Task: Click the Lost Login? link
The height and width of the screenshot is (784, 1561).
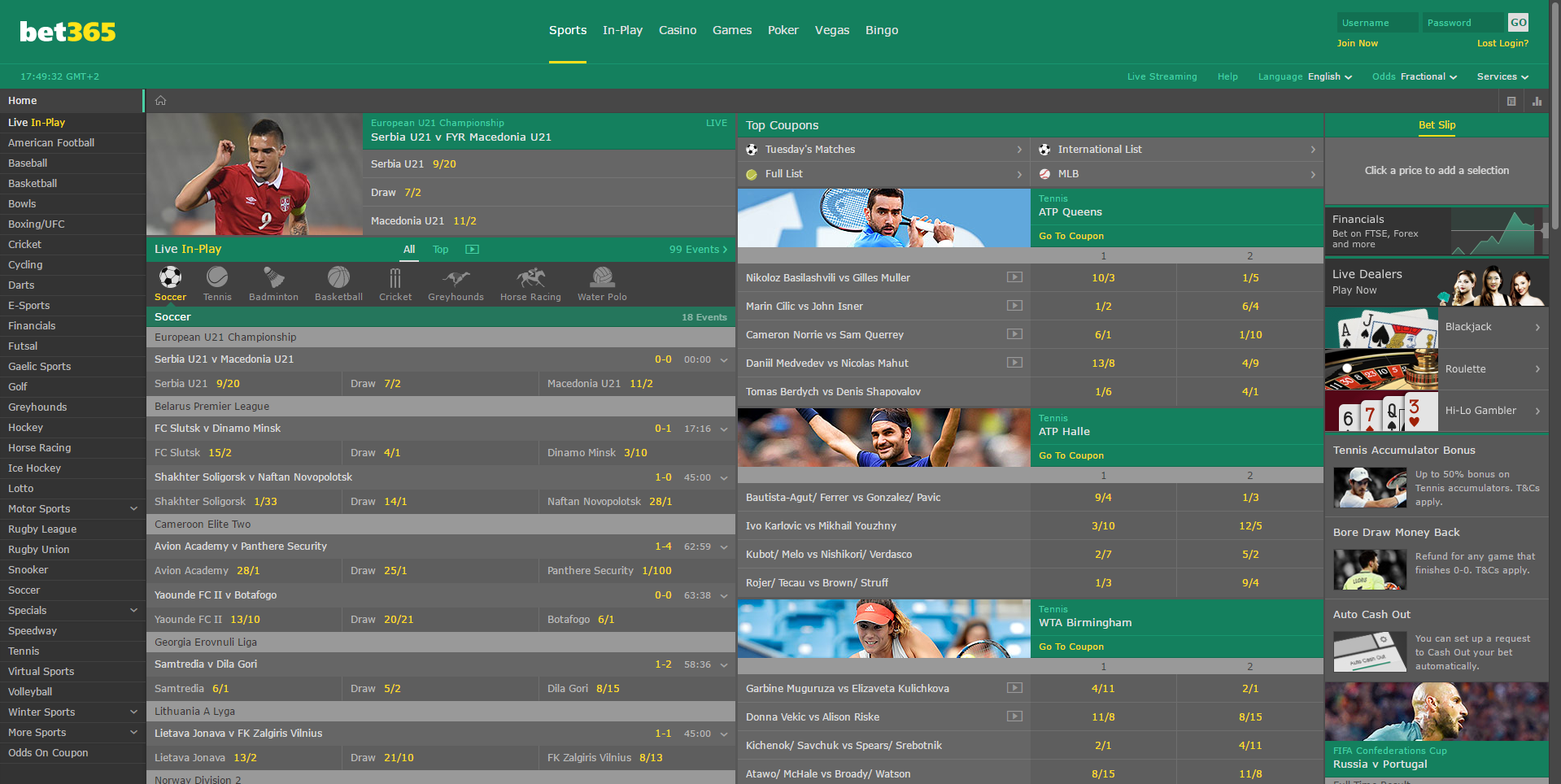Action: [1502, 43]
